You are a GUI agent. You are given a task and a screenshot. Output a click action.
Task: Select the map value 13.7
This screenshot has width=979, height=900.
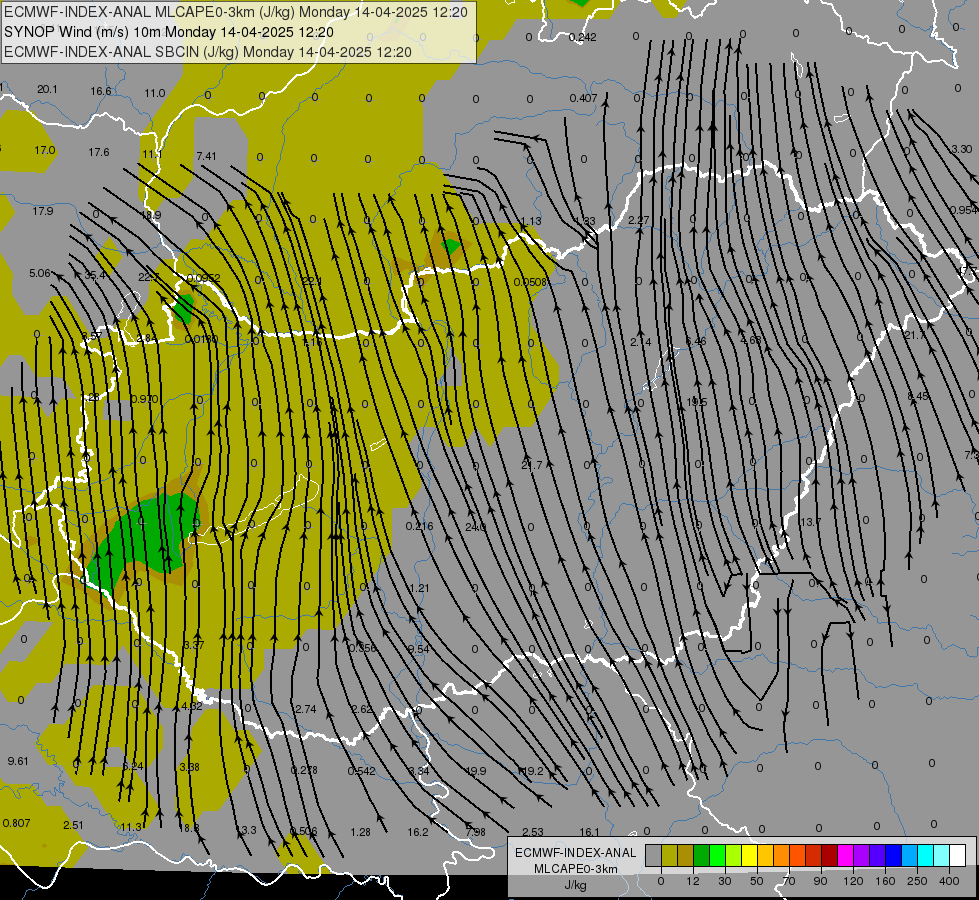(x=810, y=522)
